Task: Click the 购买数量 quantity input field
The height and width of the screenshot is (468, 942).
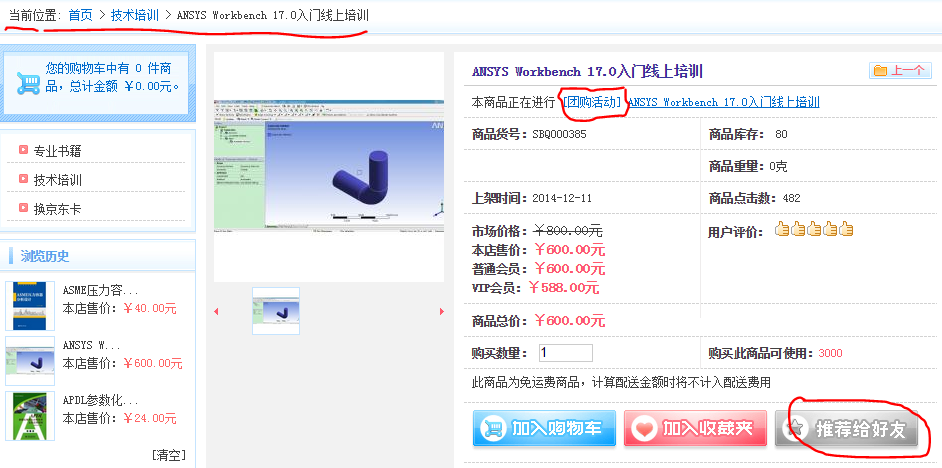Action: coord(566,353)
